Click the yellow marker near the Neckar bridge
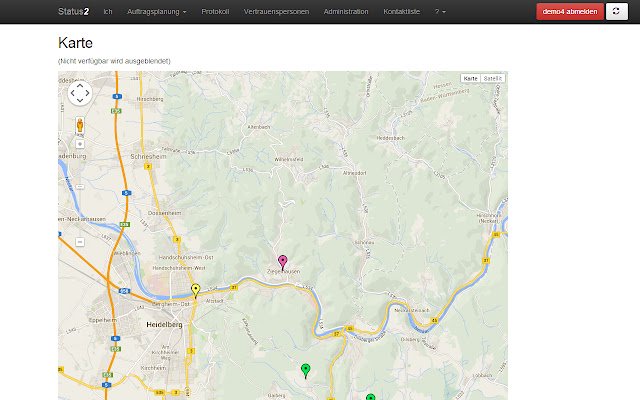This screenshot has width=640, height=400. pos(196,290)
